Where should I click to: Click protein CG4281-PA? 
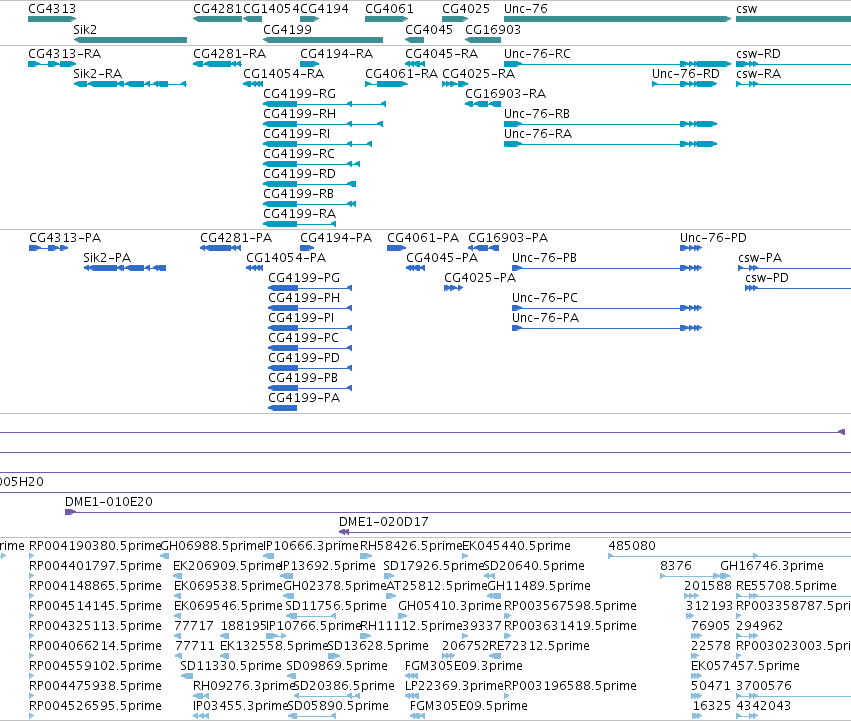point(220,248)
